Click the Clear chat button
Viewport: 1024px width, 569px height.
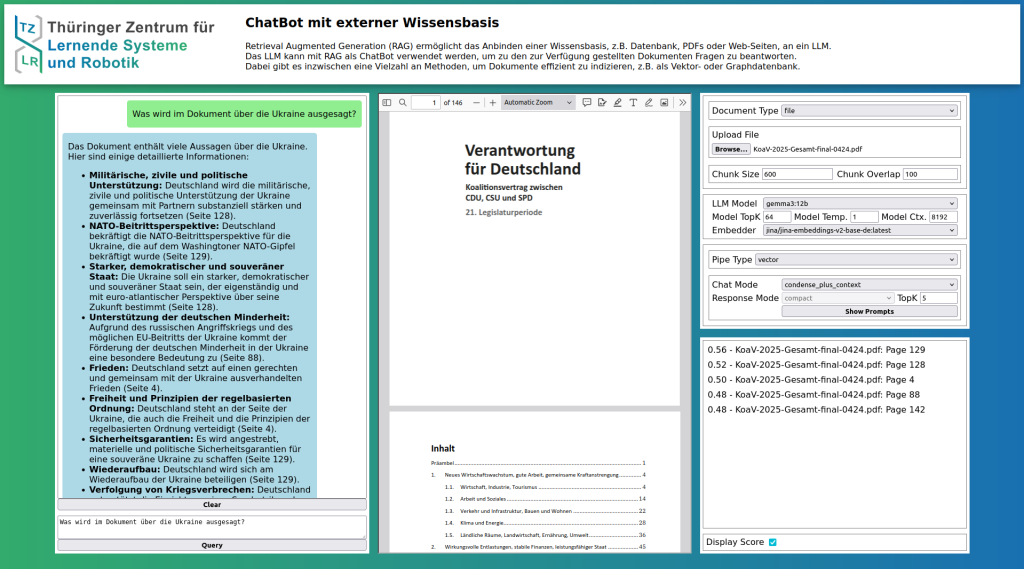(212, 505)
